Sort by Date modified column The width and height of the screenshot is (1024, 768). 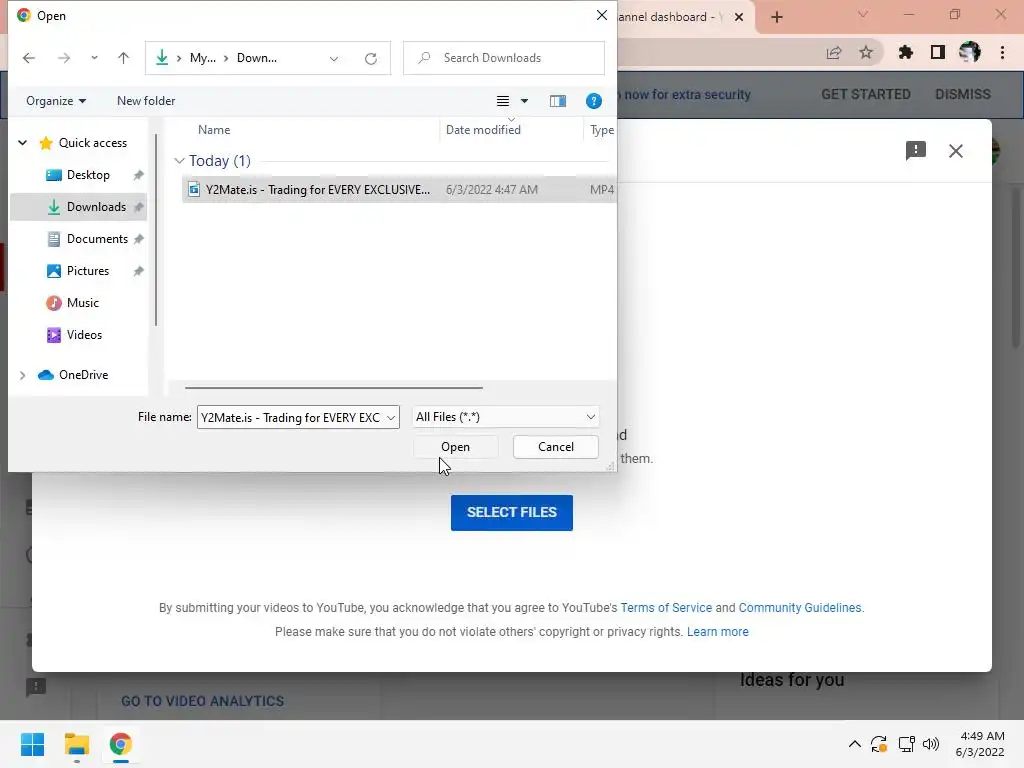(483, 129)
